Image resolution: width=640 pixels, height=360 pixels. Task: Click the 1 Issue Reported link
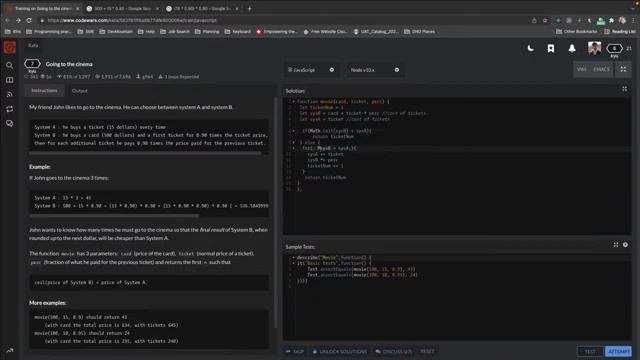(x=178, y=77)
